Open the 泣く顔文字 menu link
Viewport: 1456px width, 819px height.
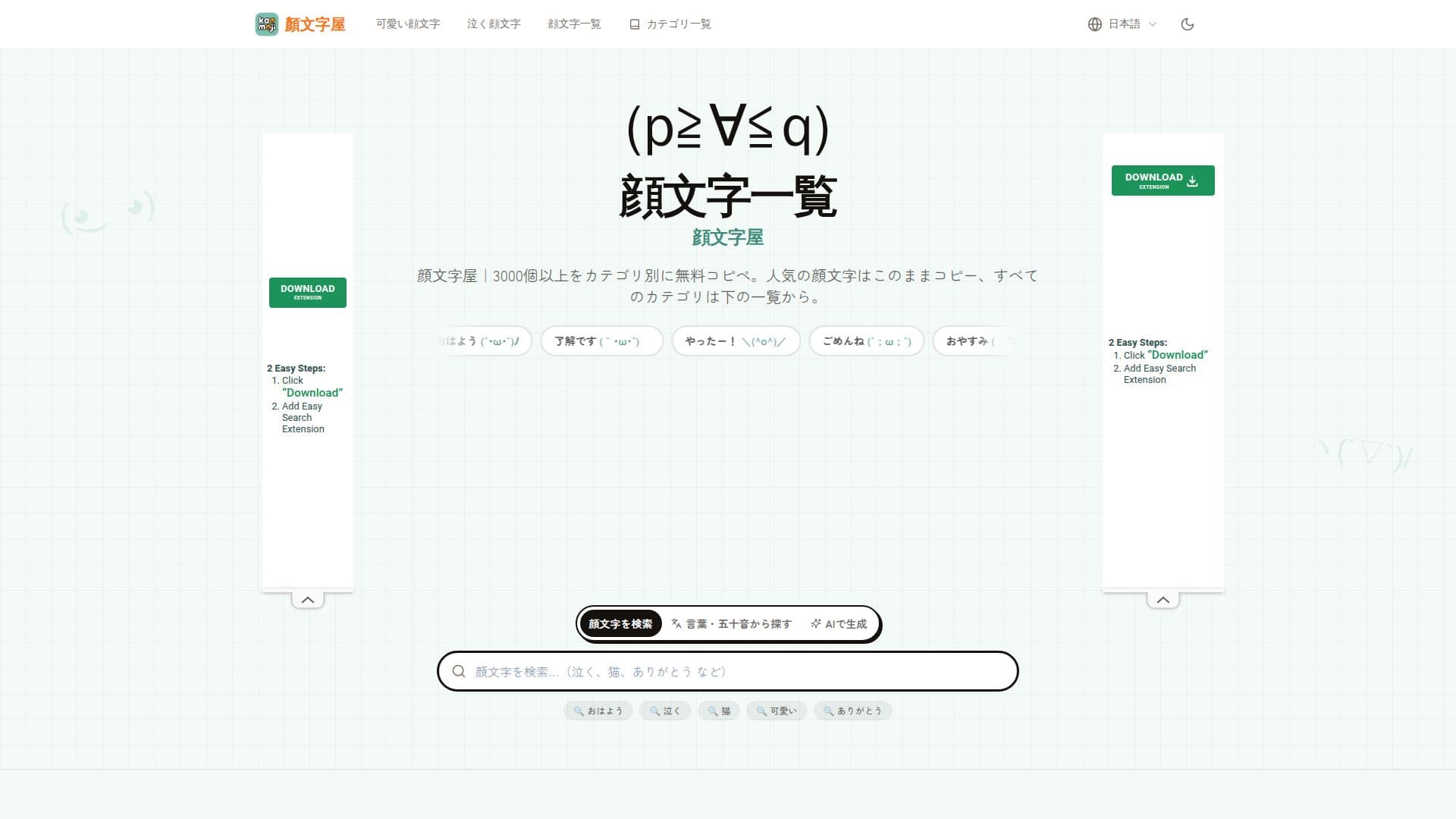pyautogui.click(x=494, y=24)
